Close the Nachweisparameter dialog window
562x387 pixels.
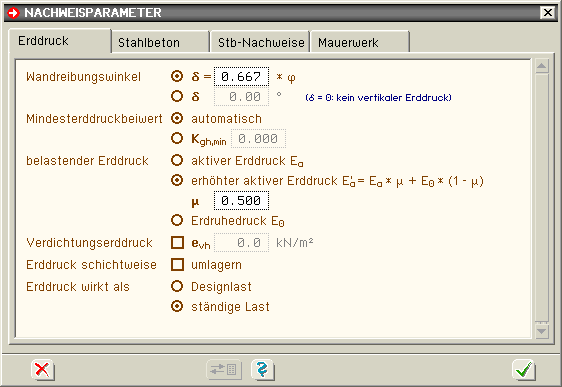point(548,13)
